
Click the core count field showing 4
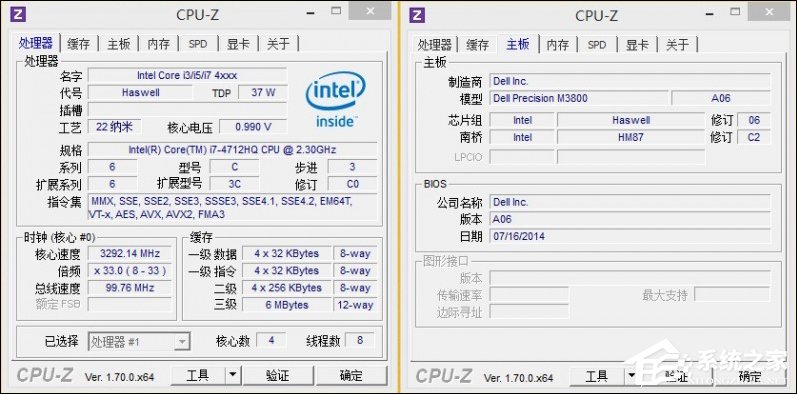point(271,340)
